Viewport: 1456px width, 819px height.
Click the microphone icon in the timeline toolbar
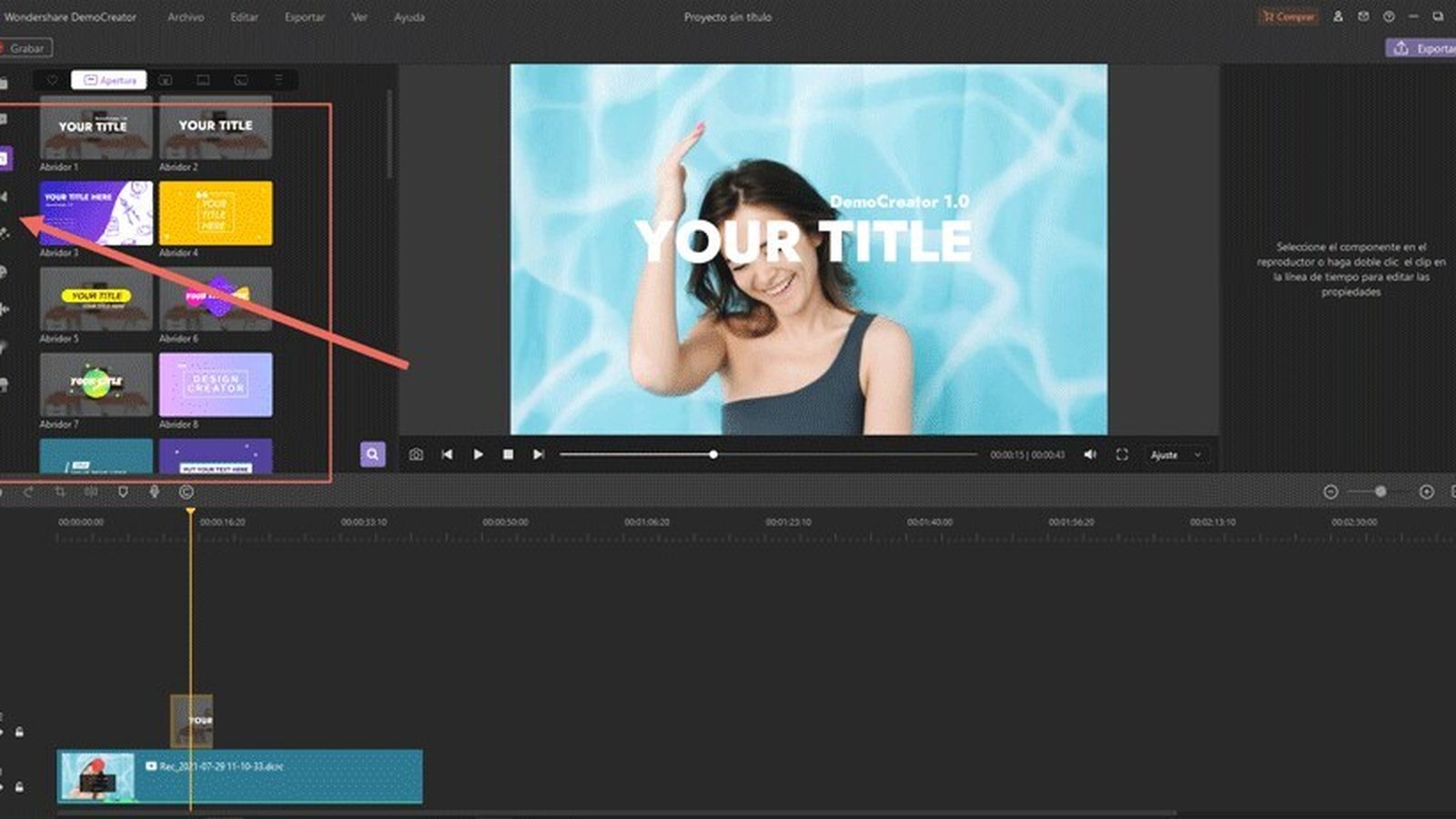click(x=153, y=491)
